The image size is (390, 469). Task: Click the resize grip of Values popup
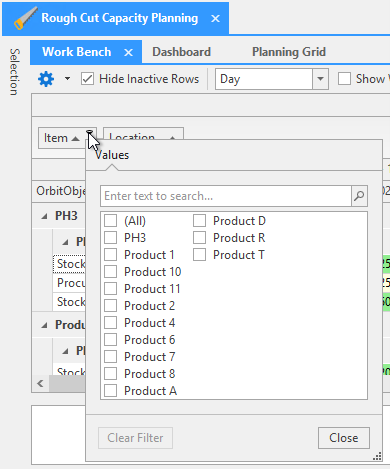(x=377, y=457)
